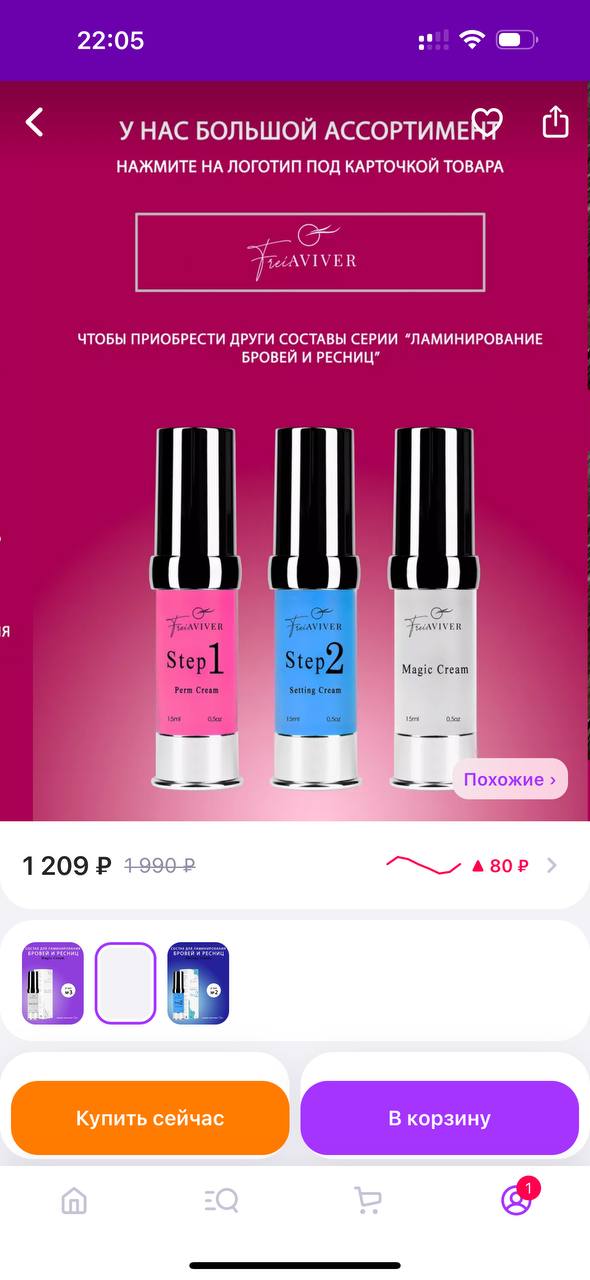Viewport: 590px width, 1280px height.
Task: Open the catalog search tab icon
Action: (x=221, y=1200)
